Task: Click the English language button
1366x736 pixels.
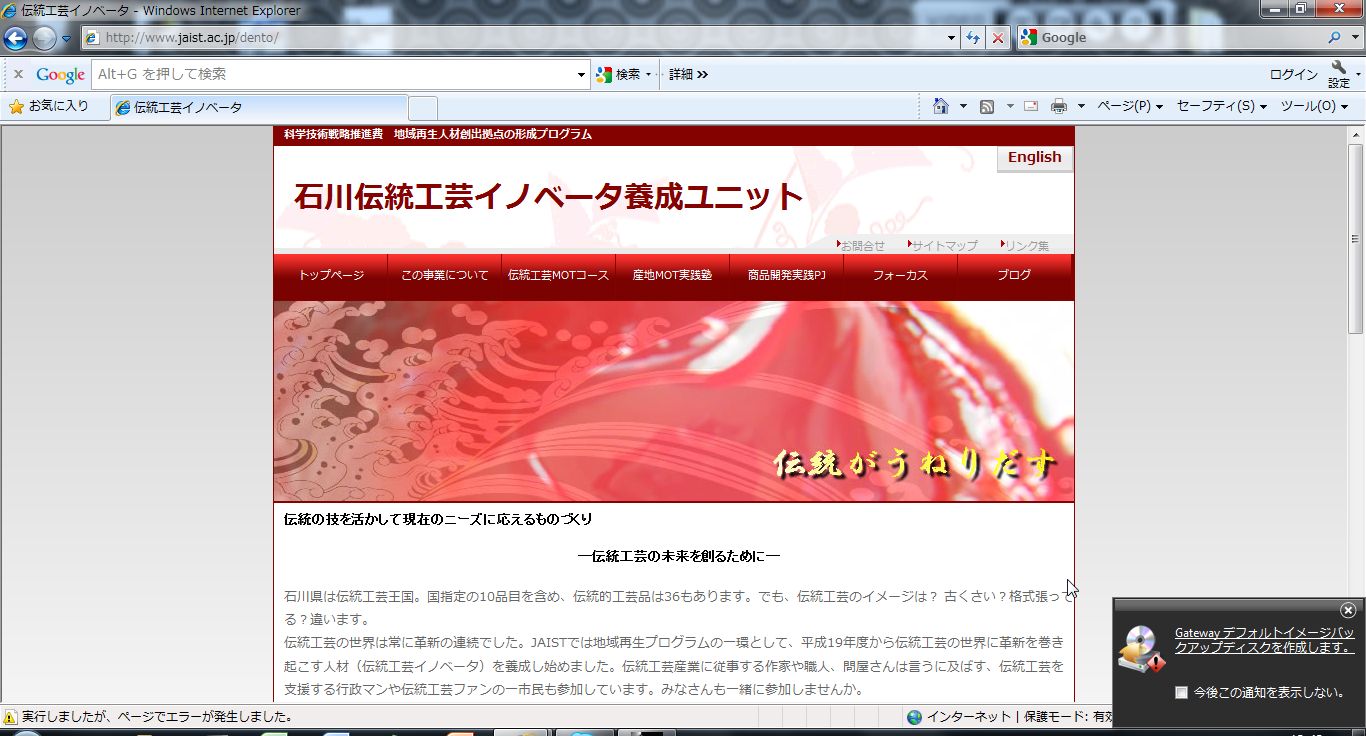Action: pyautogui.click(x=1034, y=158)
